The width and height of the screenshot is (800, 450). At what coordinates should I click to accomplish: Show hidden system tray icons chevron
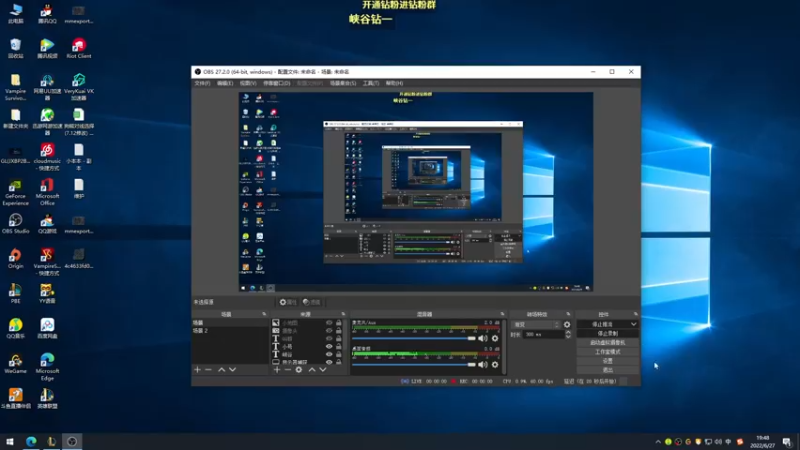pyautogui.click(x=658, y=442)
